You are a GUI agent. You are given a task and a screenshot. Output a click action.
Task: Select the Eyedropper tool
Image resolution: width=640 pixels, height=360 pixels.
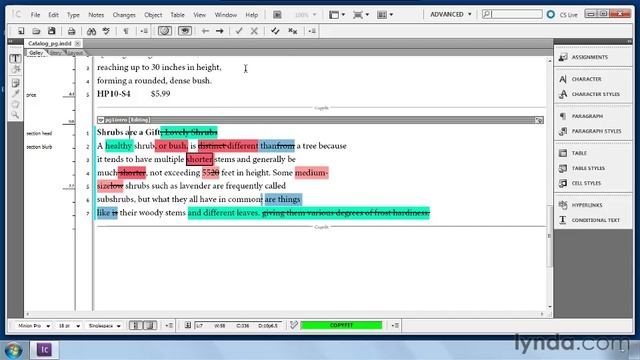[16, 93]
